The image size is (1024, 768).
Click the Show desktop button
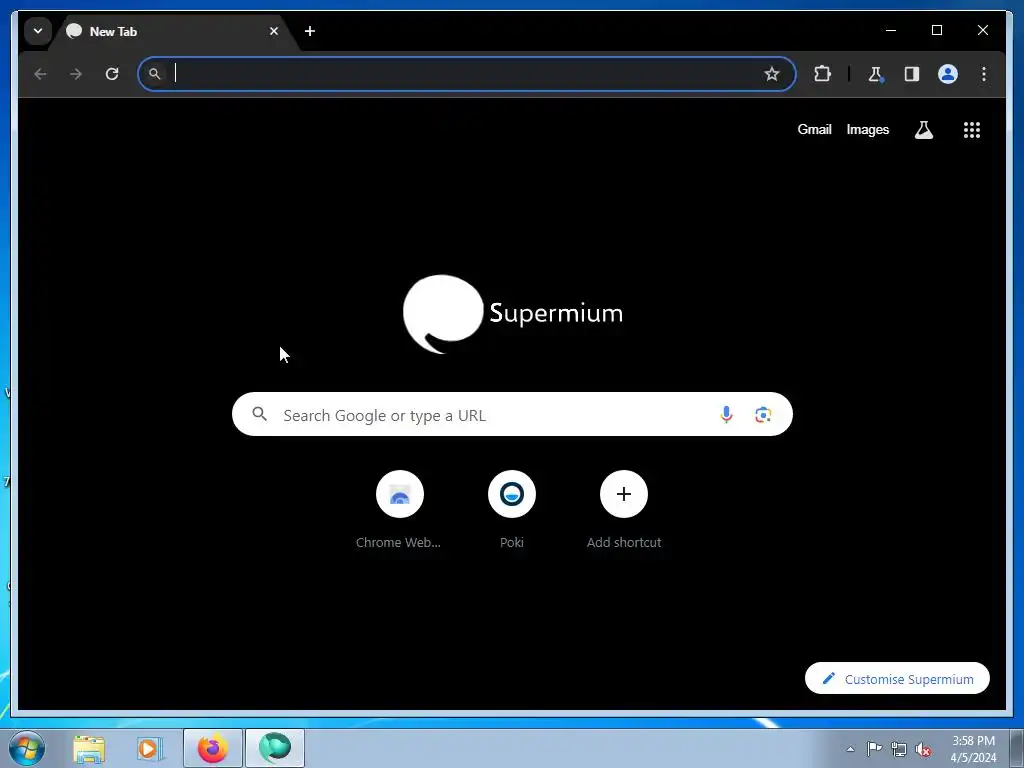coord(1017,748)
